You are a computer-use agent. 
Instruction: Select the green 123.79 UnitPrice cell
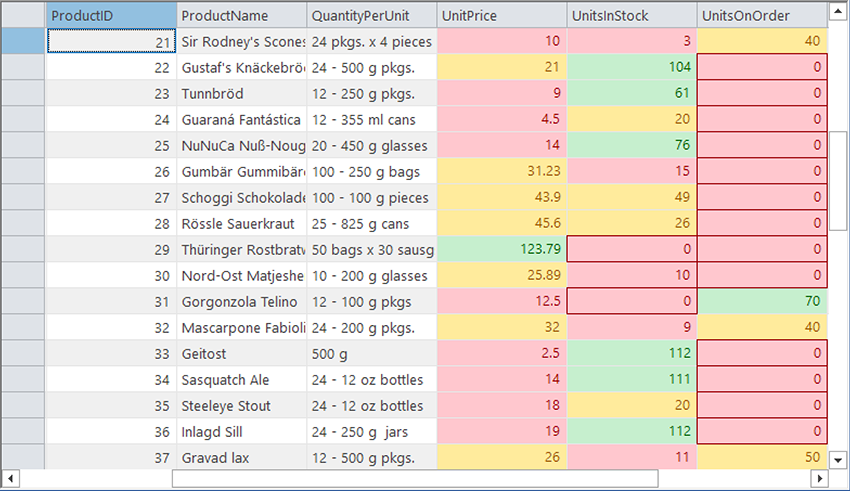502,249
